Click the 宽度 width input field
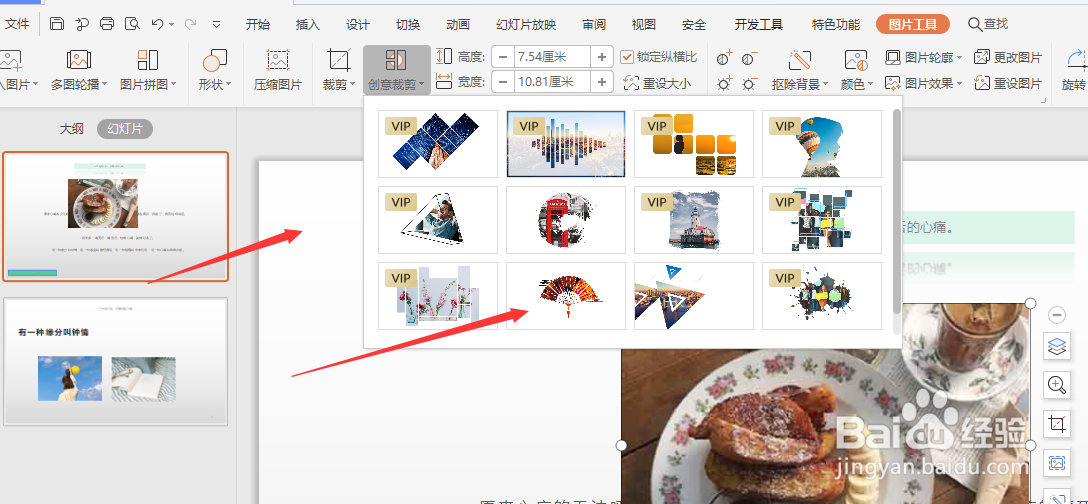Screen dimensions: 1088x504 (552, 82)
